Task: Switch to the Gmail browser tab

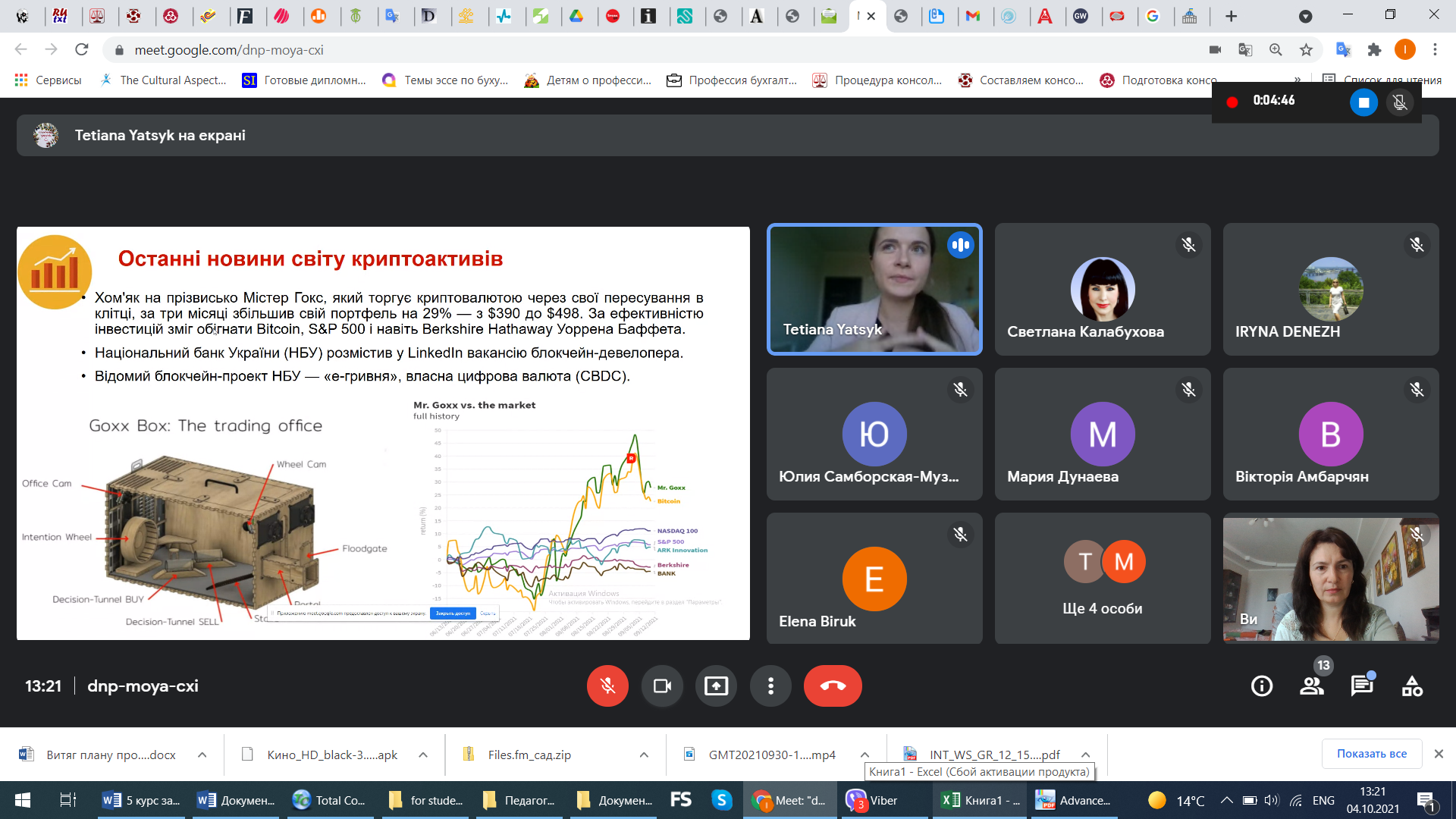Action: click(x=973, y=16)
